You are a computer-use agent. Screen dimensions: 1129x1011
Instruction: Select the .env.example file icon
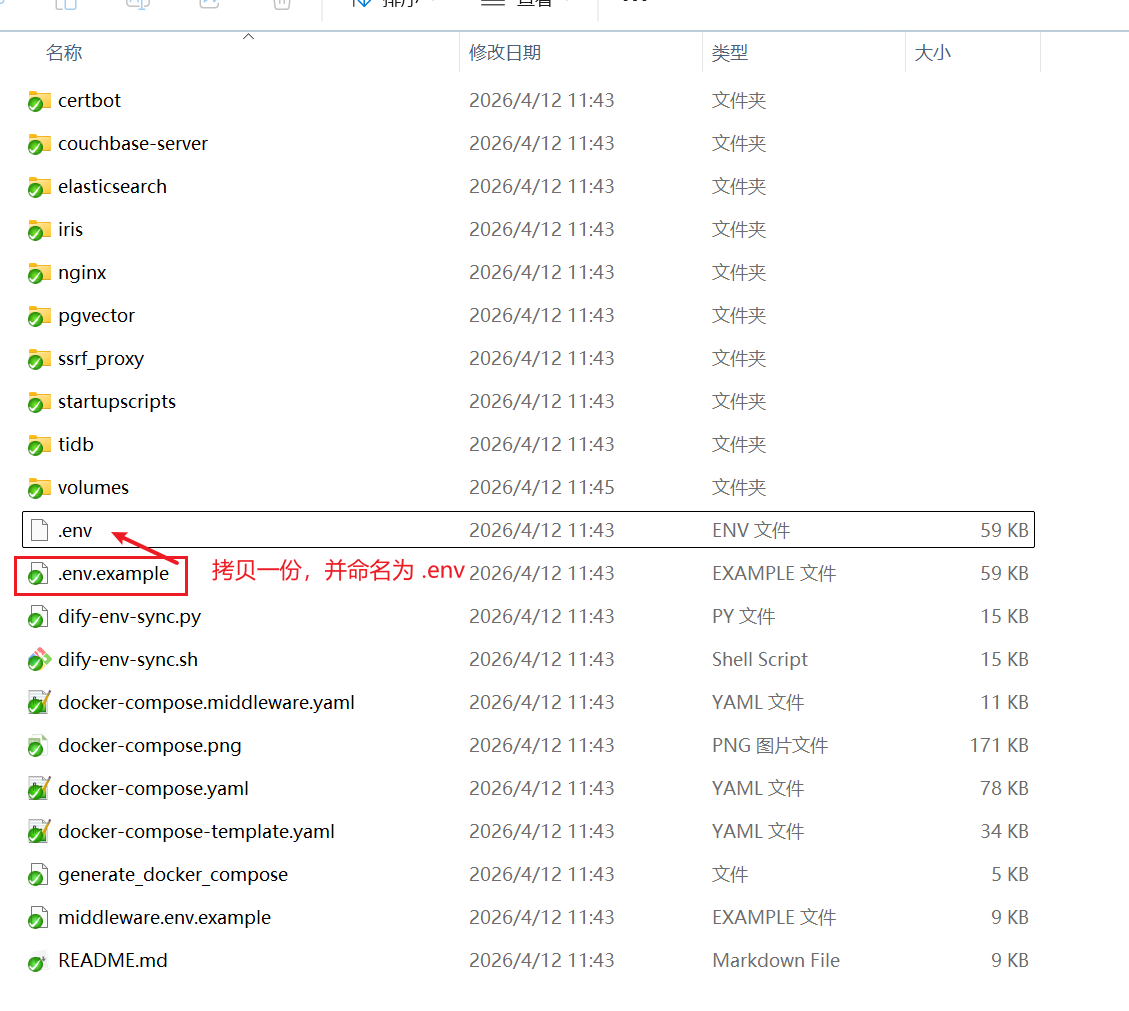coord(39,574)
